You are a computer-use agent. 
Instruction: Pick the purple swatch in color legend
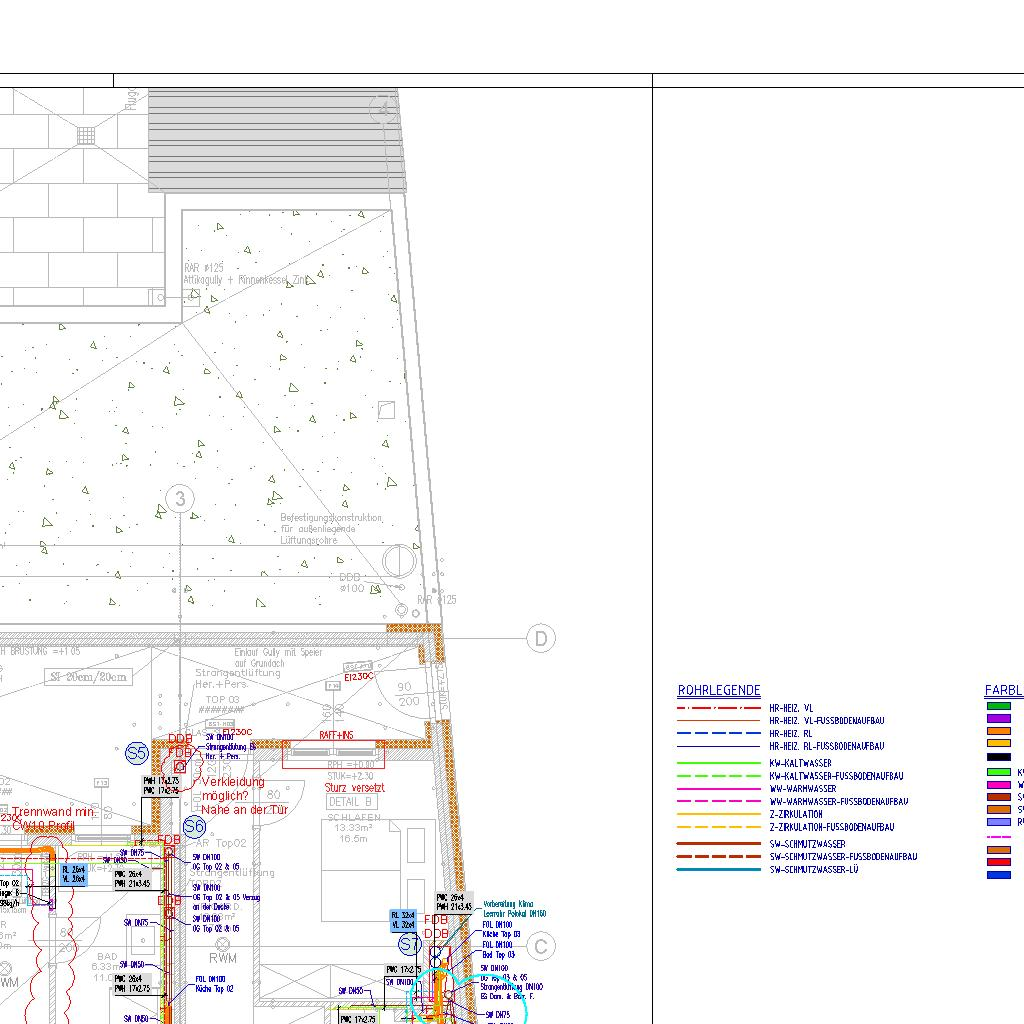(x=998, y=718)
